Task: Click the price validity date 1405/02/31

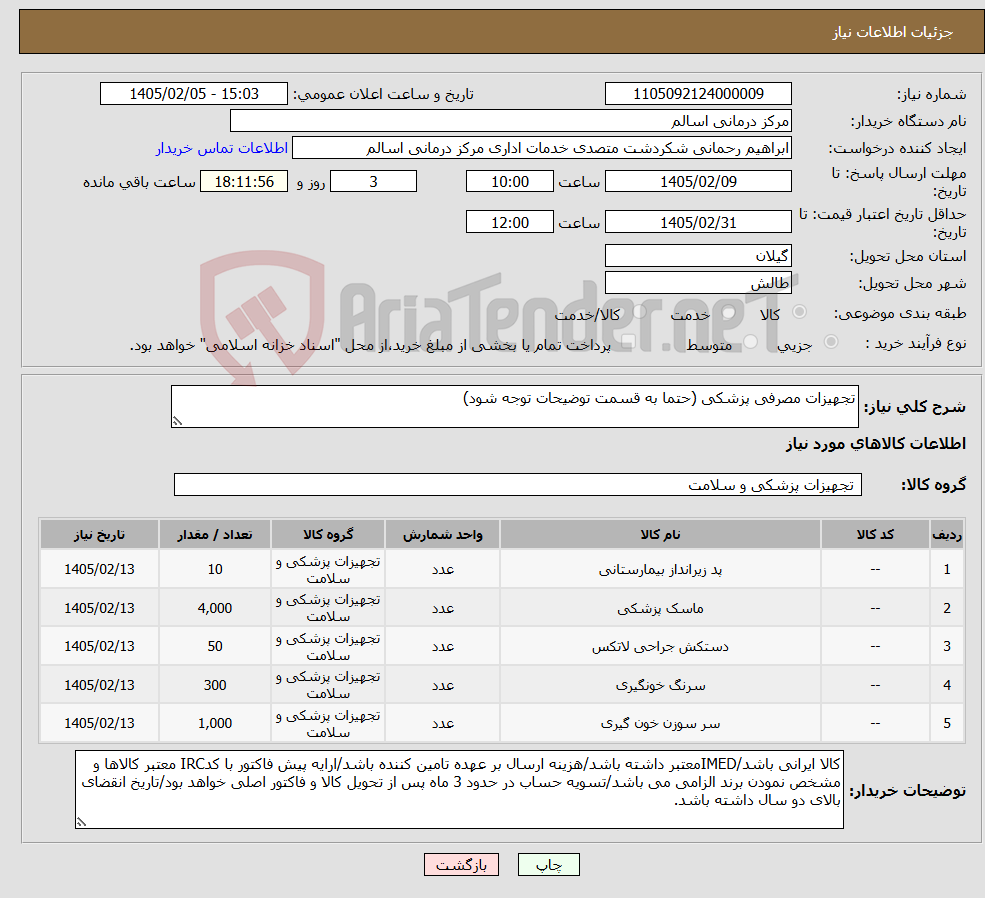Action: point(698,222)
